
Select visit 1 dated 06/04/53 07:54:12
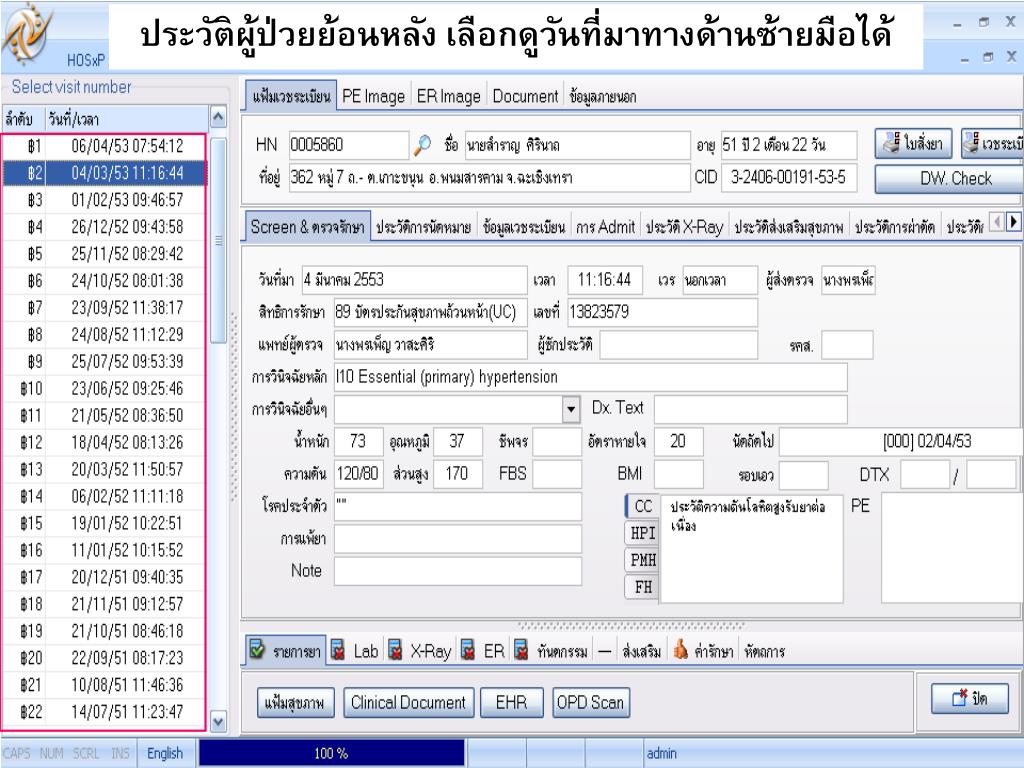[104, 146]
